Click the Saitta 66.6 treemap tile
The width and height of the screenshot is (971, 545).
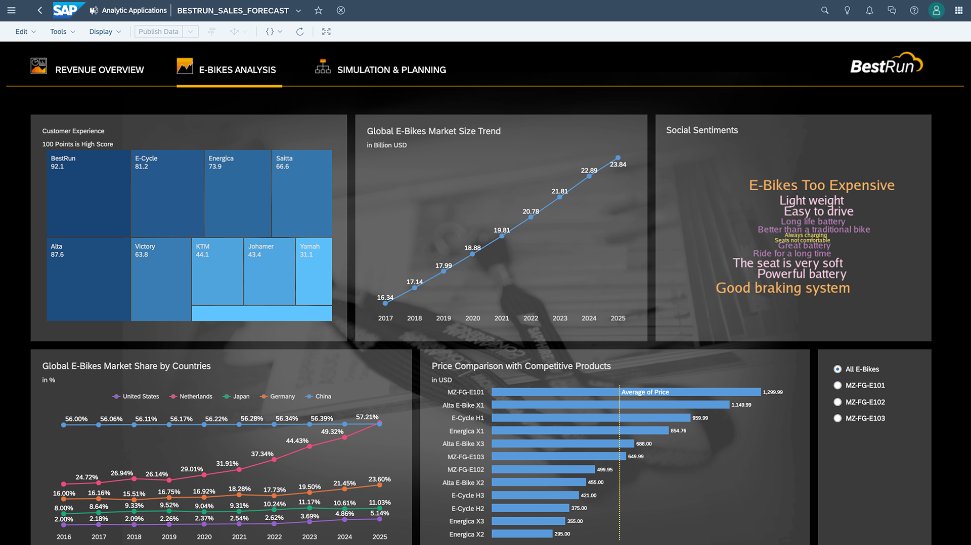click(x=302, y=193)
